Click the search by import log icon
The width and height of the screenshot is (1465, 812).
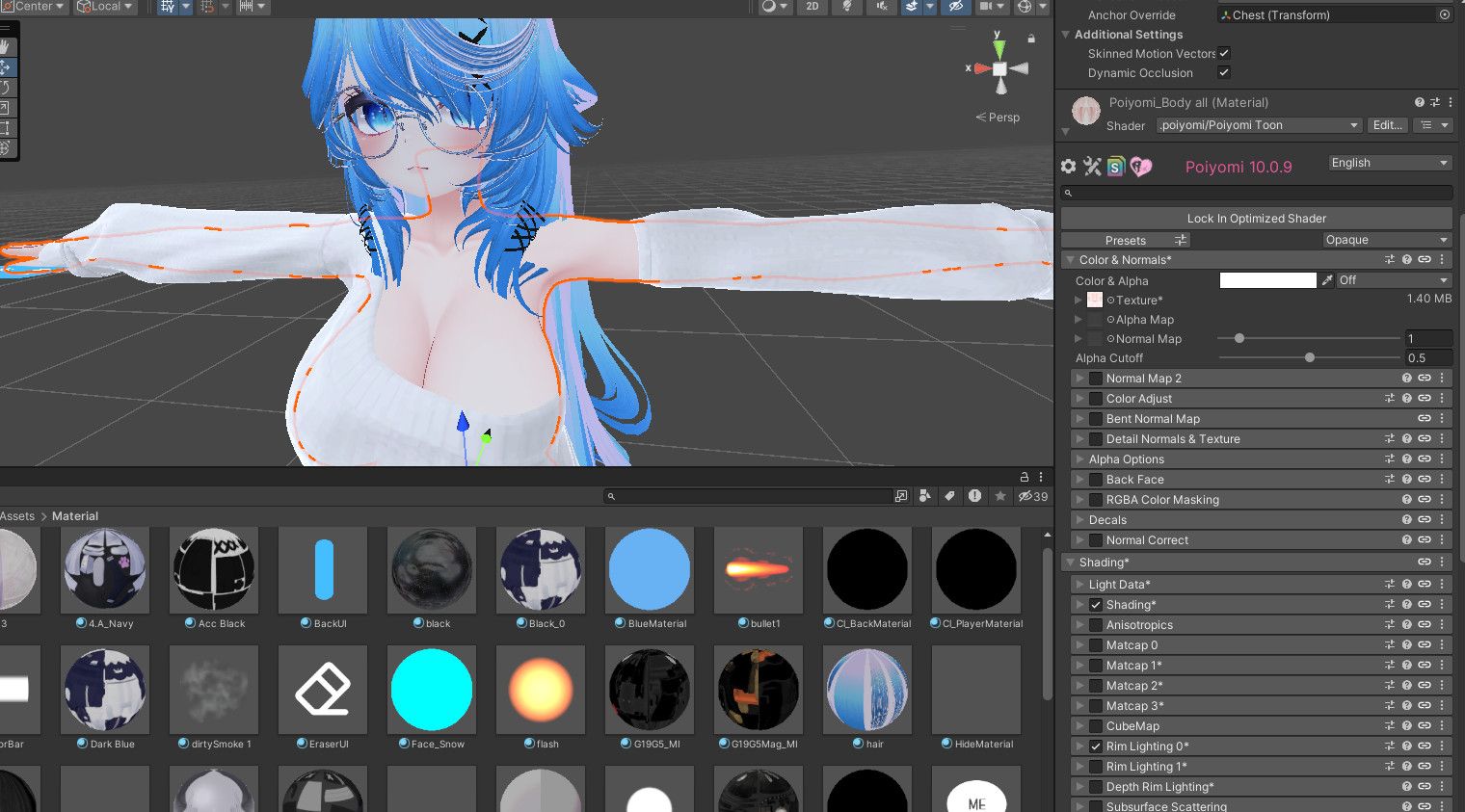tap(975, 496)
